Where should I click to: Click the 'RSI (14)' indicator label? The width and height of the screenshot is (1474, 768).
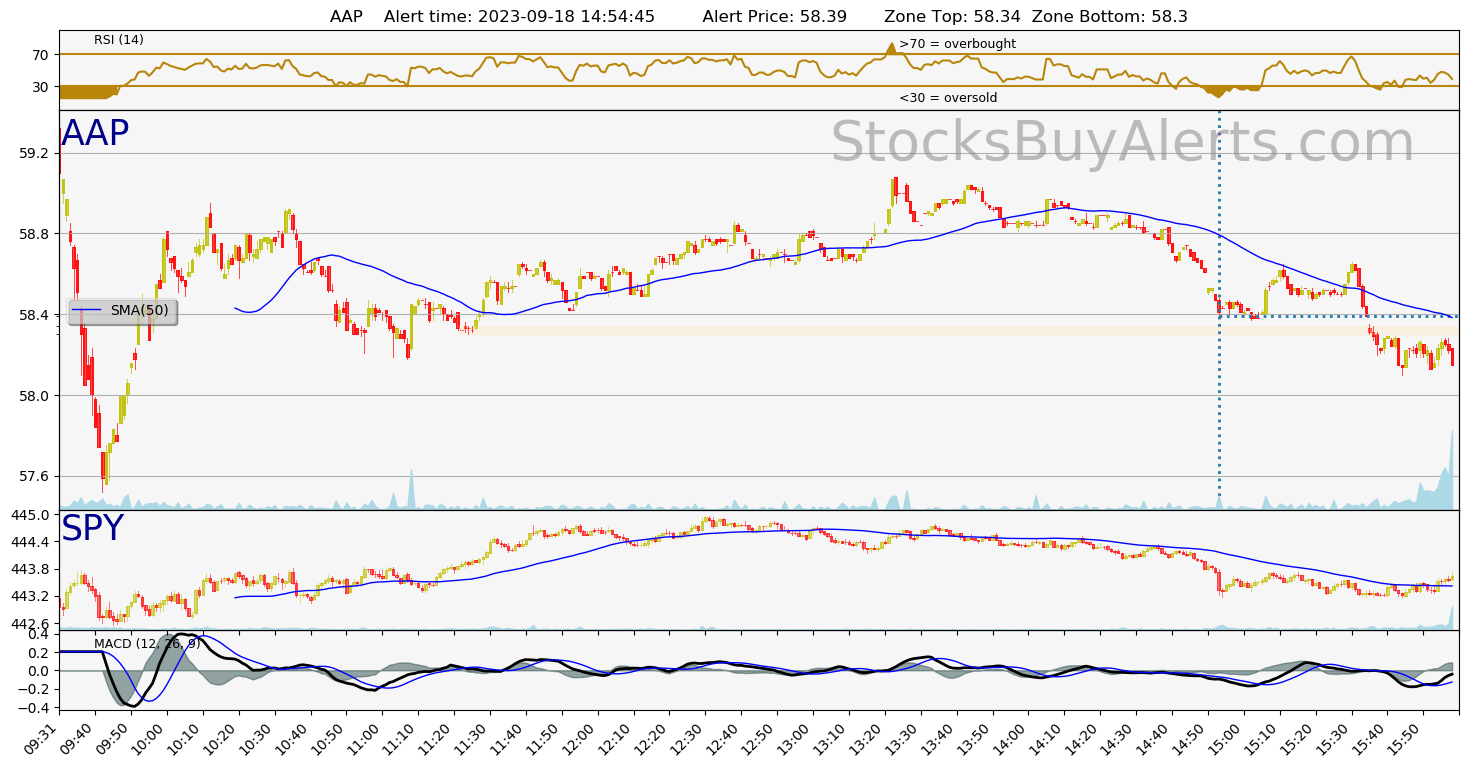point(119,40)
